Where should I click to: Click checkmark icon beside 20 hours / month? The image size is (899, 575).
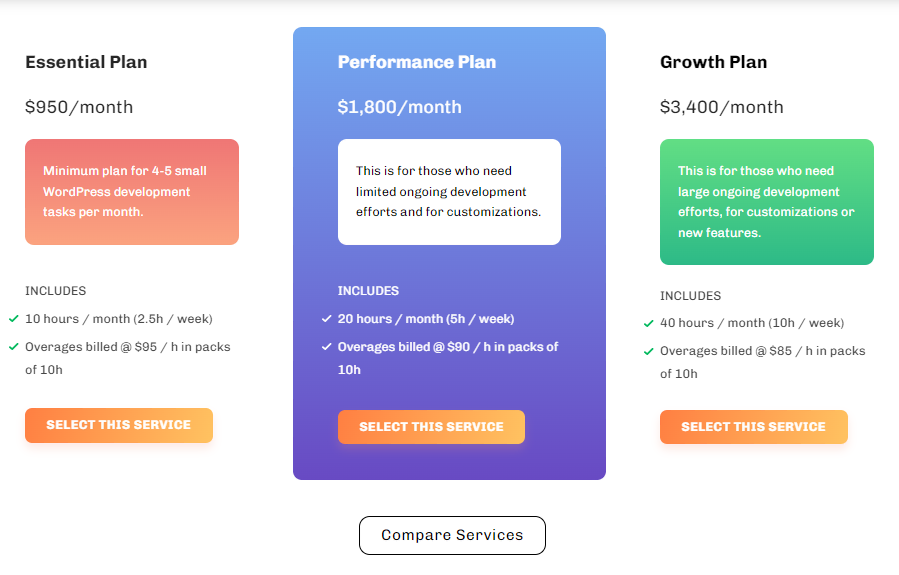click(x=326, y=319)
